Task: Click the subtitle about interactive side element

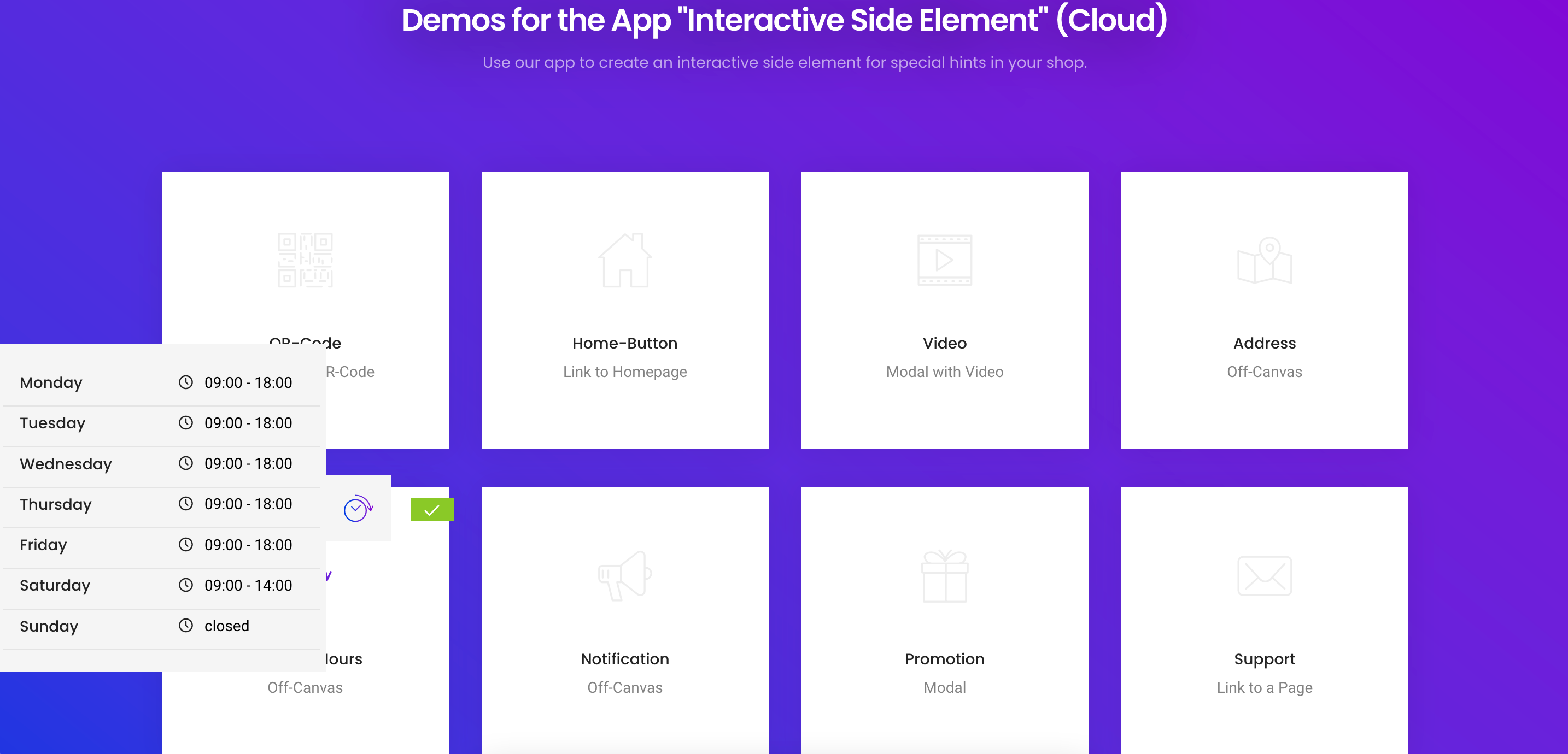Action: (x=784, y=63)
